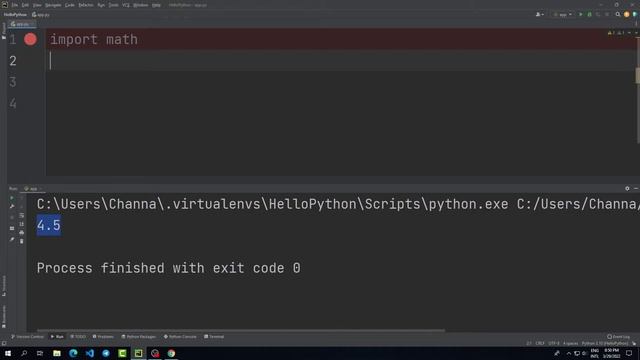The height and width of the screenshot is (360, 640).
Task: Click the 4 spaces indent status entry
Action: point(570,344)
